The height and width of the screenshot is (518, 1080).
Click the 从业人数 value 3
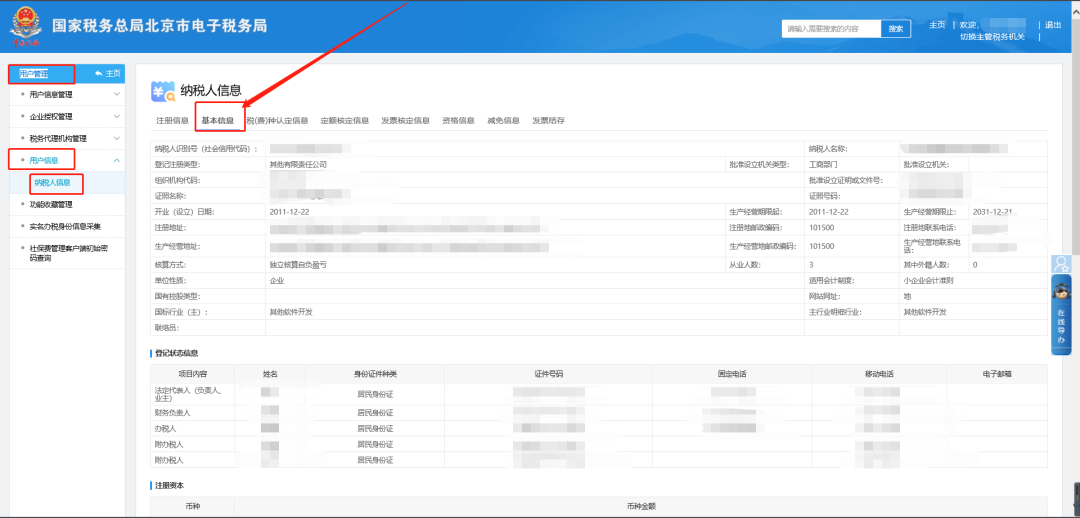coord(811,265)
